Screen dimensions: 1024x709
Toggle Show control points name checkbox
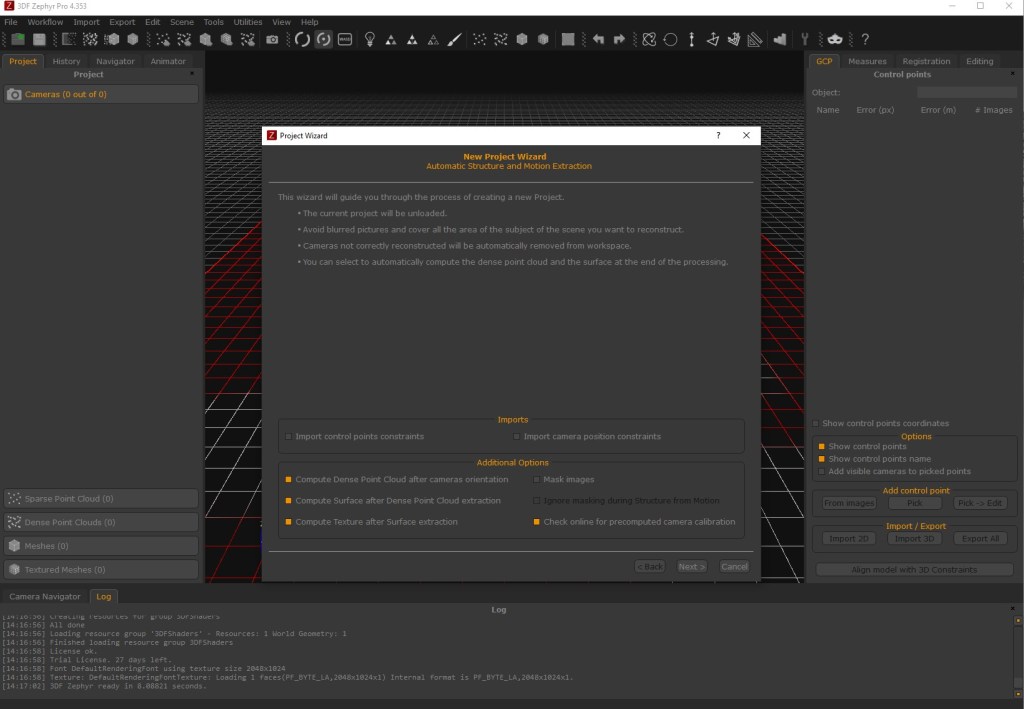pos(822,459)
